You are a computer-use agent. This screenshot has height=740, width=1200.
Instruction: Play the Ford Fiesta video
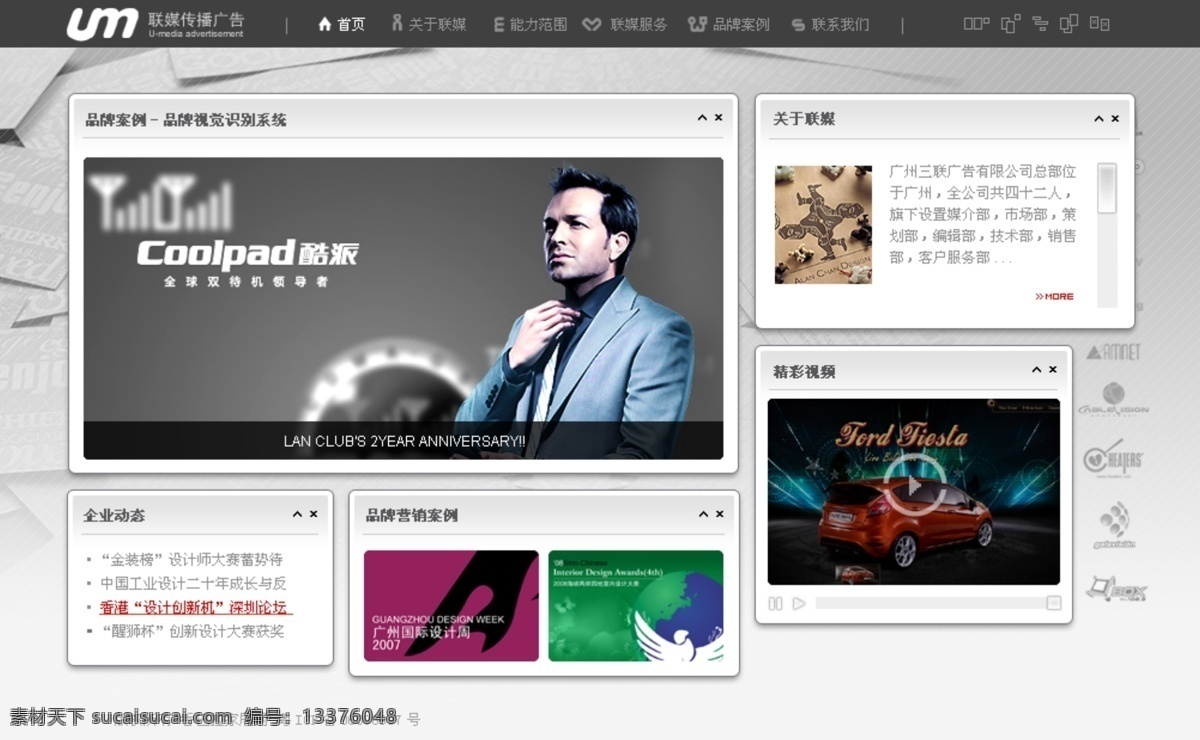[x=913, y=487]
